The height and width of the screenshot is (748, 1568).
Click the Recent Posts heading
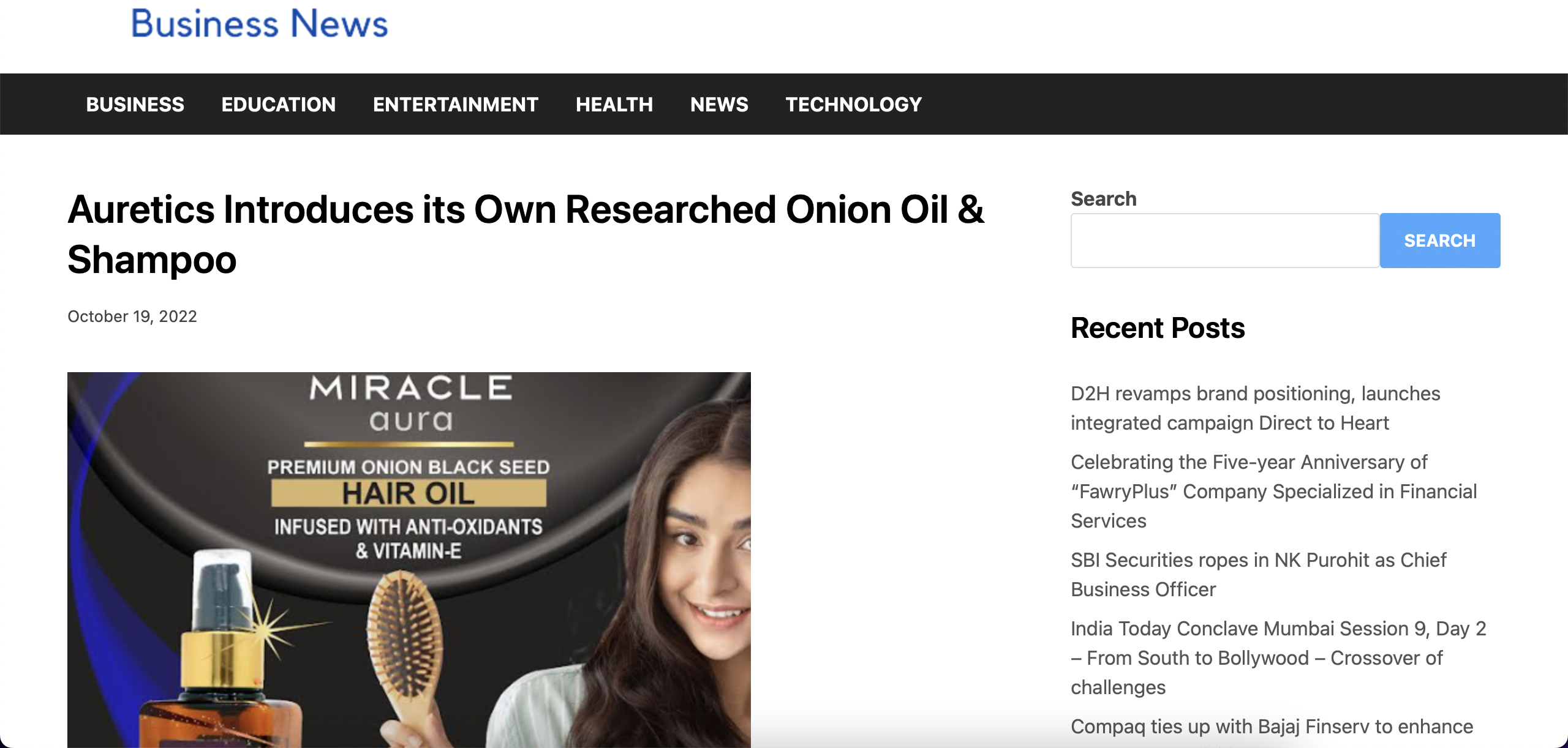coord(1158,328)
